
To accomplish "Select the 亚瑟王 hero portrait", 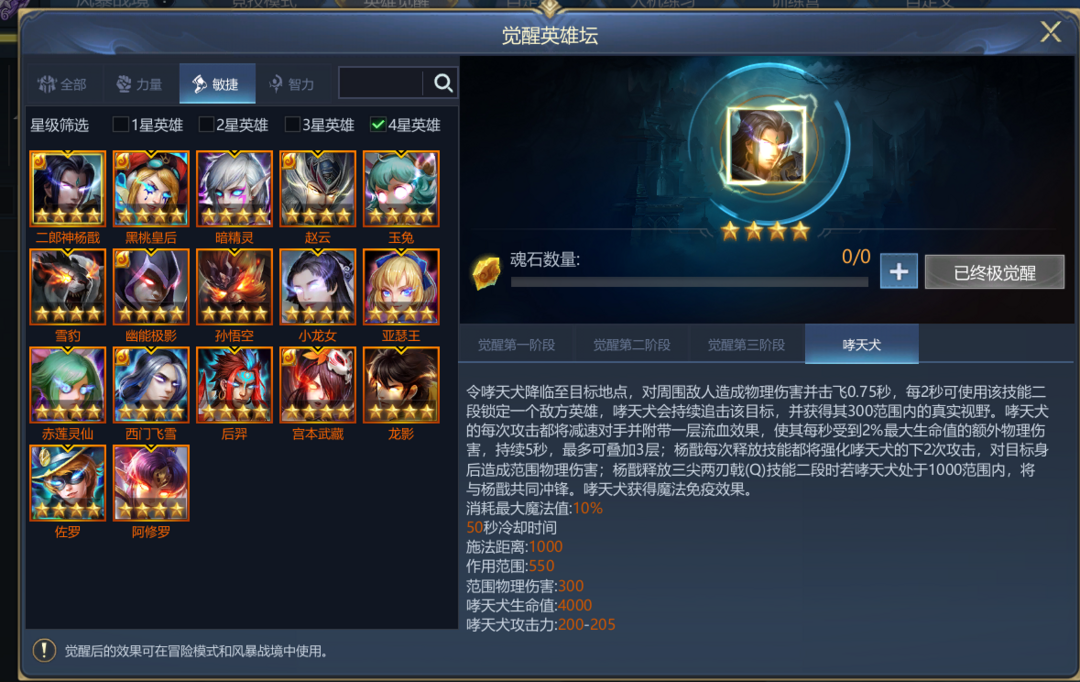I will (x=401, y=287).
